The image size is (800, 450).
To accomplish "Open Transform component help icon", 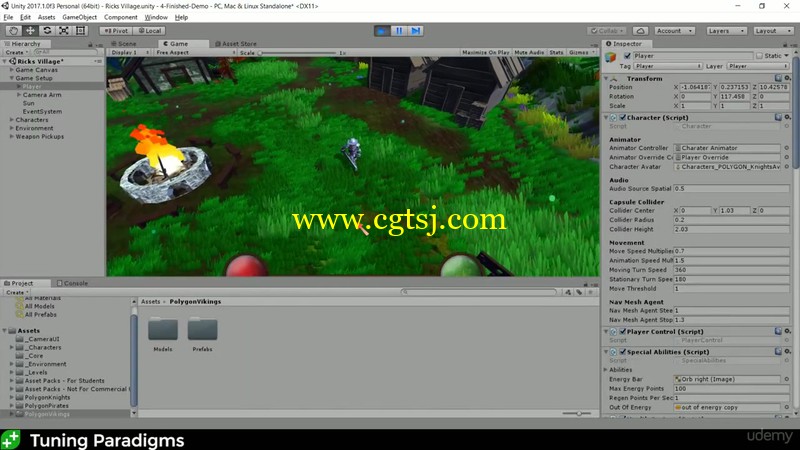I will pyautogui.click(x=778, y=78).
